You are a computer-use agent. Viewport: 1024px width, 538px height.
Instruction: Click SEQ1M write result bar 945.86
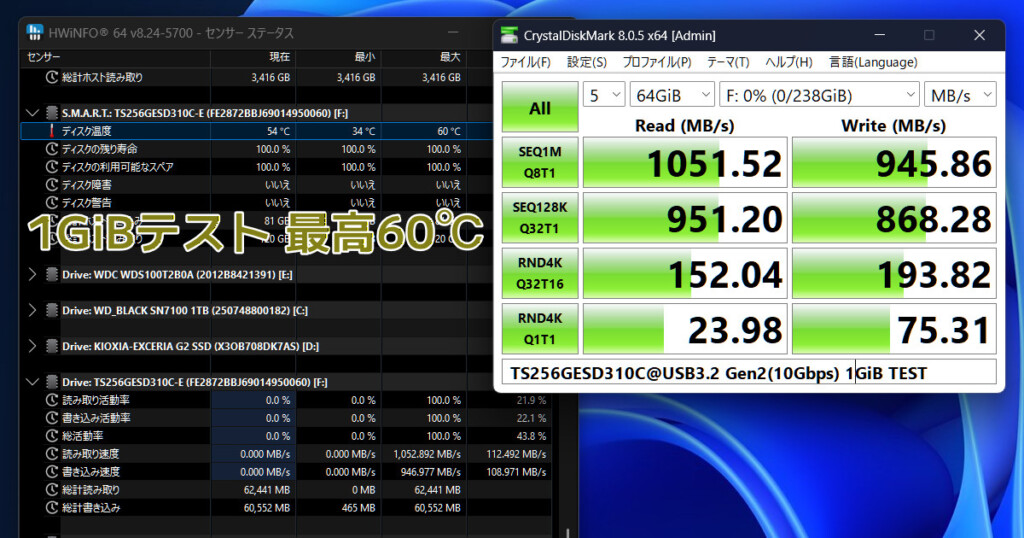point(894,163)
